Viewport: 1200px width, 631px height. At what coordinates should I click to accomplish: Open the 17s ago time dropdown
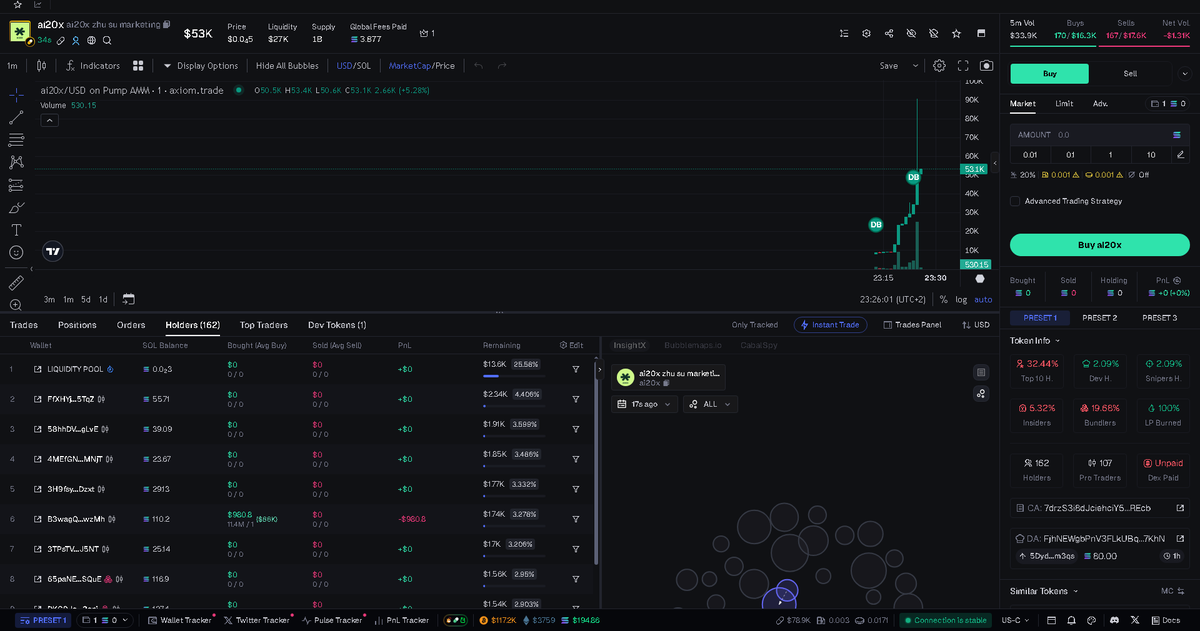644,404
